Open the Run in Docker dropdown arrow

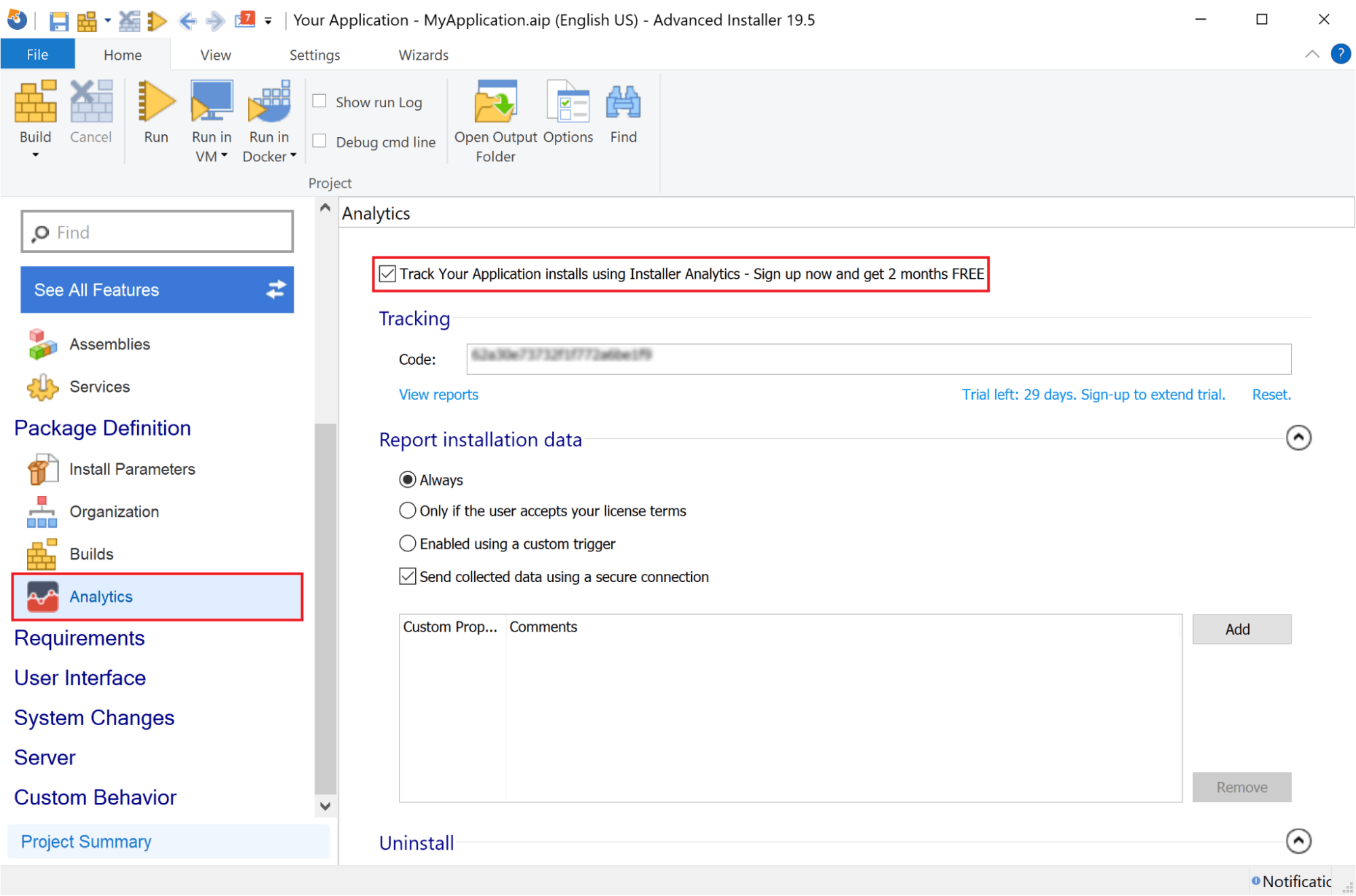293,155
